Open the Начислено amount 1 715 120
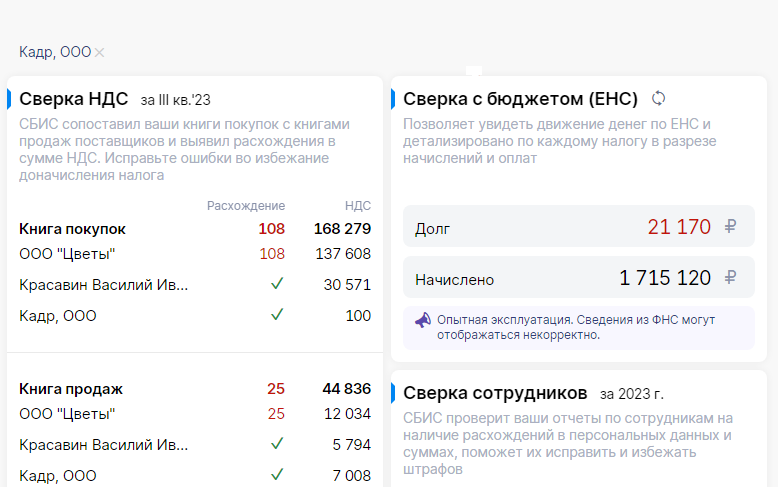This screenshot has height=487, width=778. click(x=665, y=278)
